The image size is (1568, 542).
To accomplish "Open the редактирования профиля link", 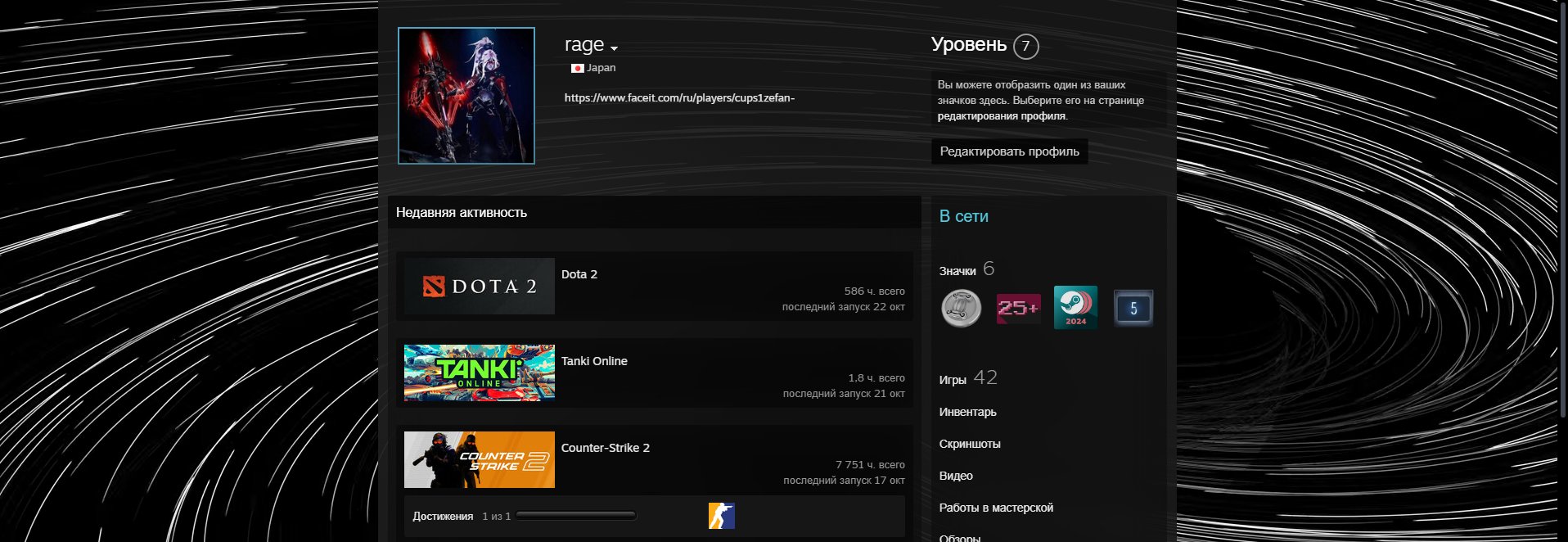I will click(1002, 116).
